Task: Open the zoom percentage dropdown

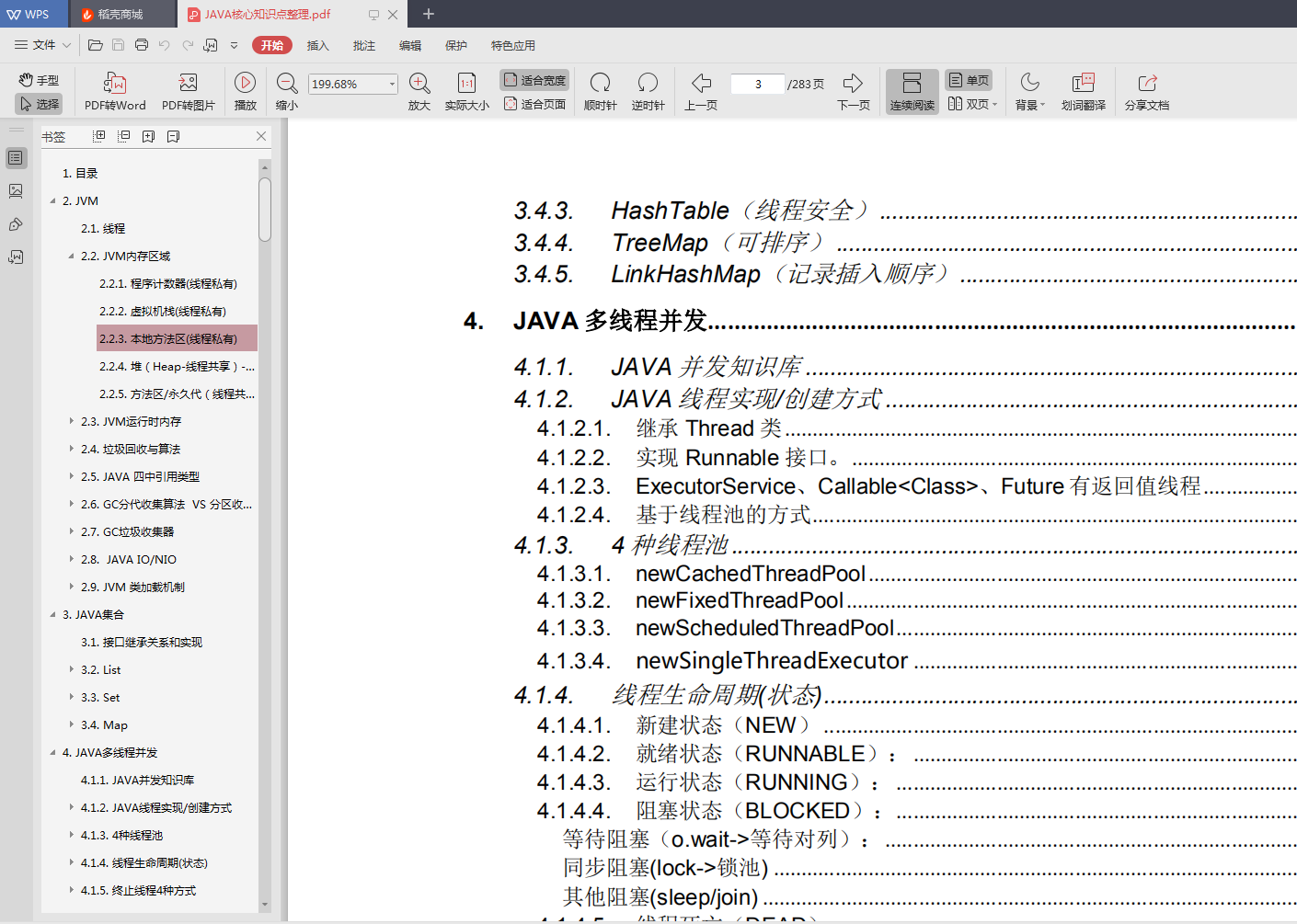Action: click(x=392, y=84)
